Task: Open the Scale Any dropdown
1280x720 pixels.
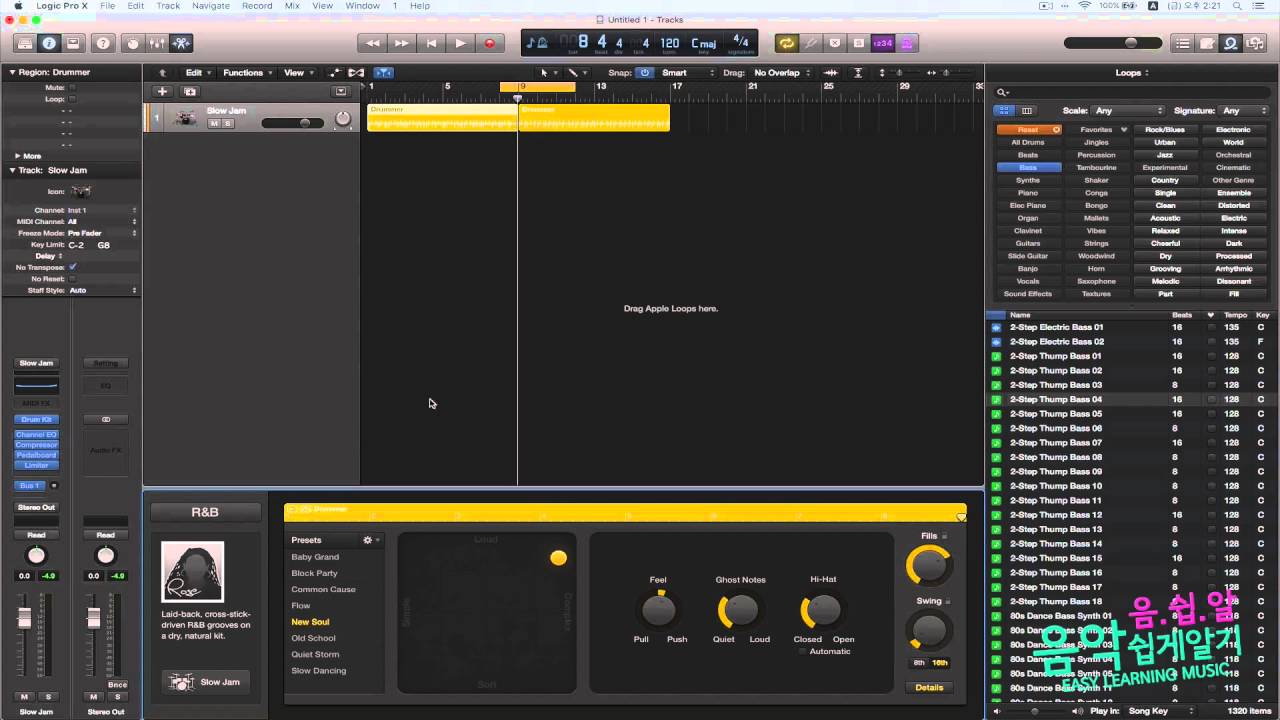Action: 1128,110
